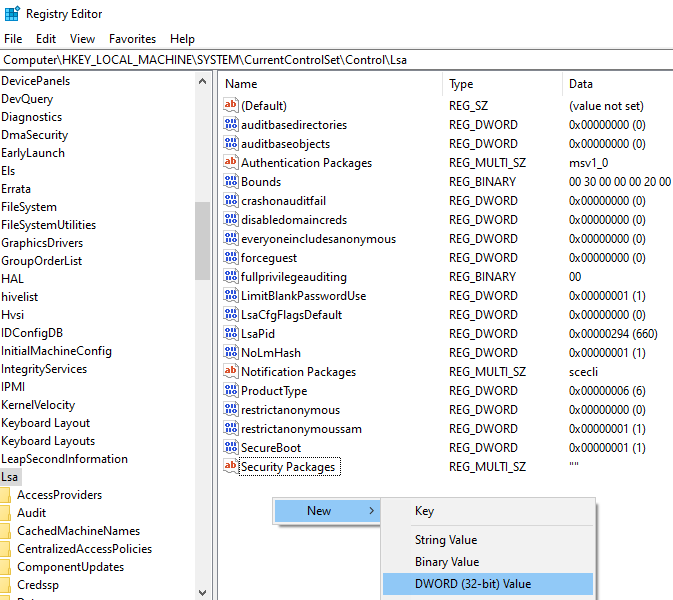Select the Lsa key in tree
Viewport: 673px width, 600px height.
tap(10, 477)
